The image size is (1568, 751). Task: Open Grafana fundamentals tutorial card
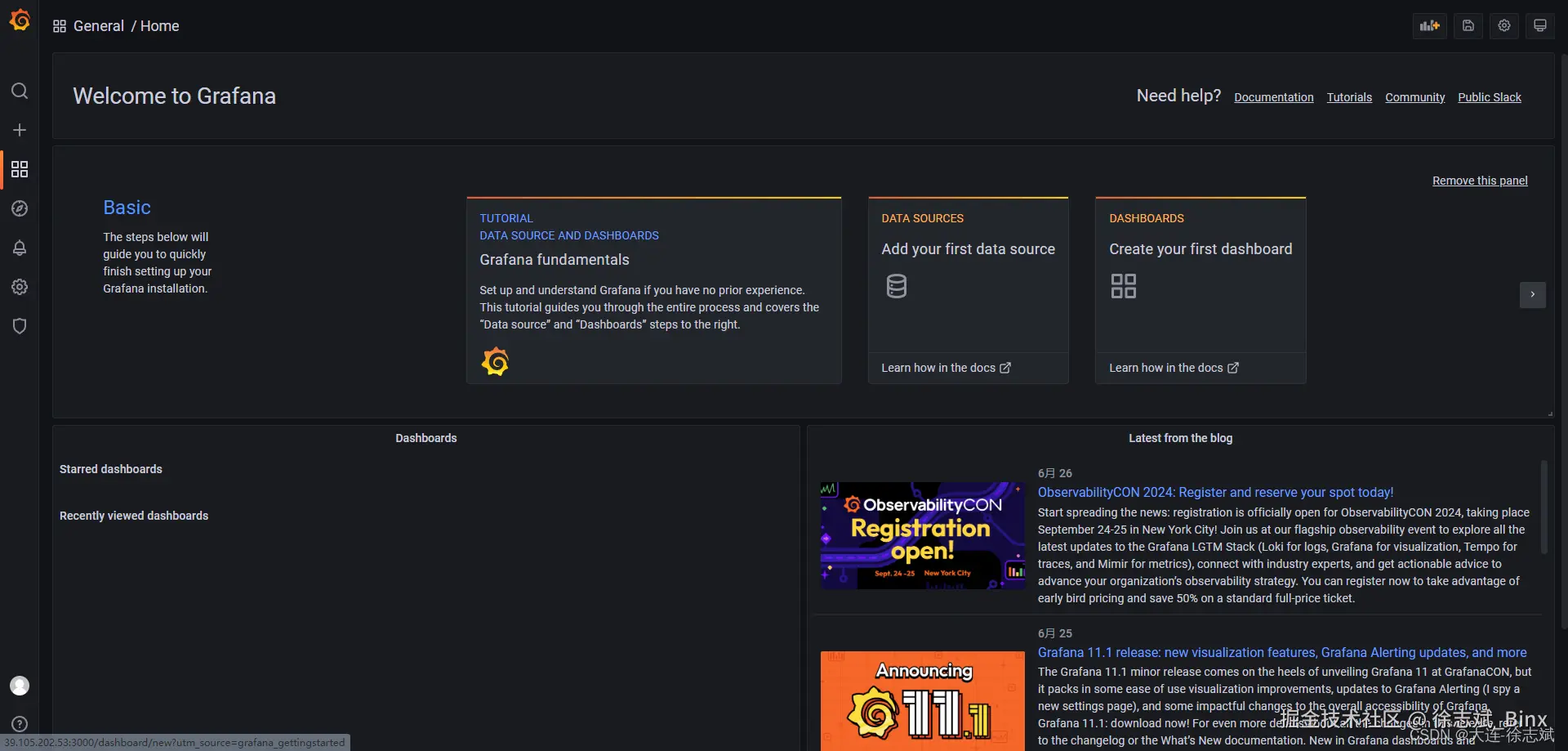(654, 290)
